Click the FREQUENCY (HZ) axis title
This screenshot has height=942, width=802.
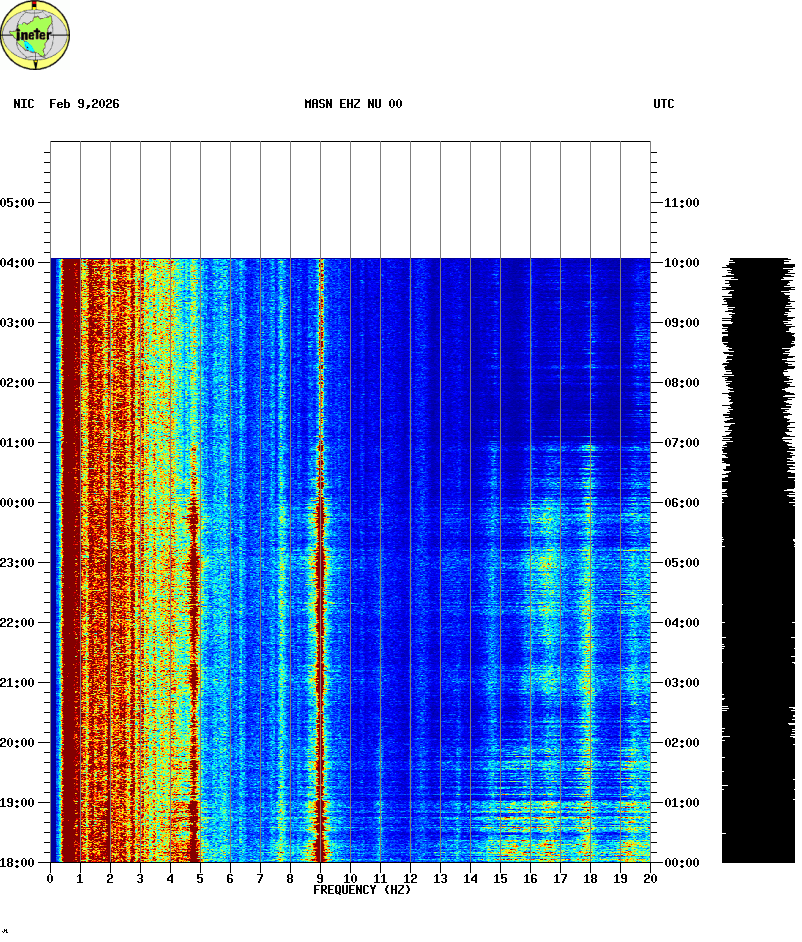362,890
